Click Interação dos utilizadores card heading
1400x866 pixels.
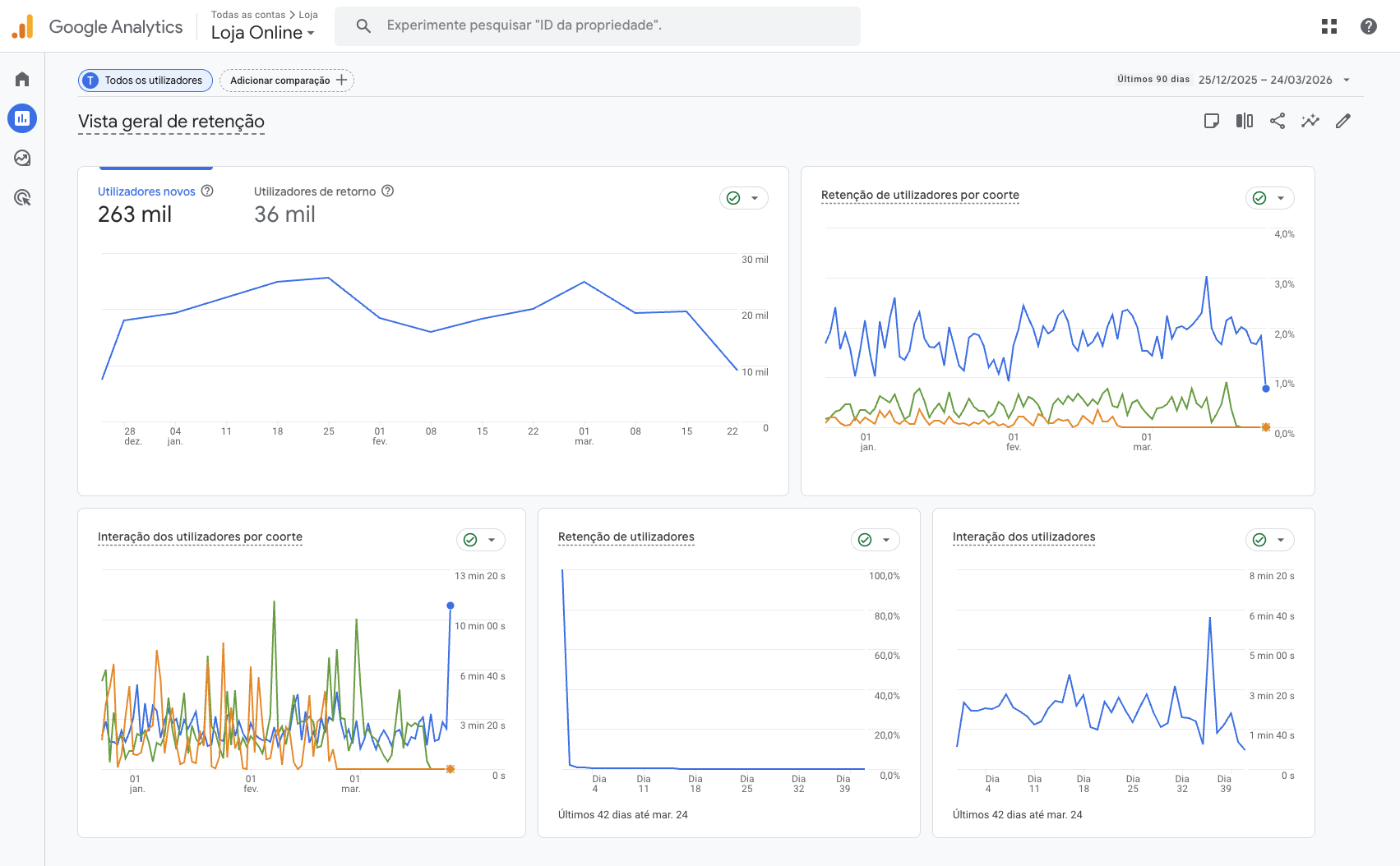click(1023, 537)
